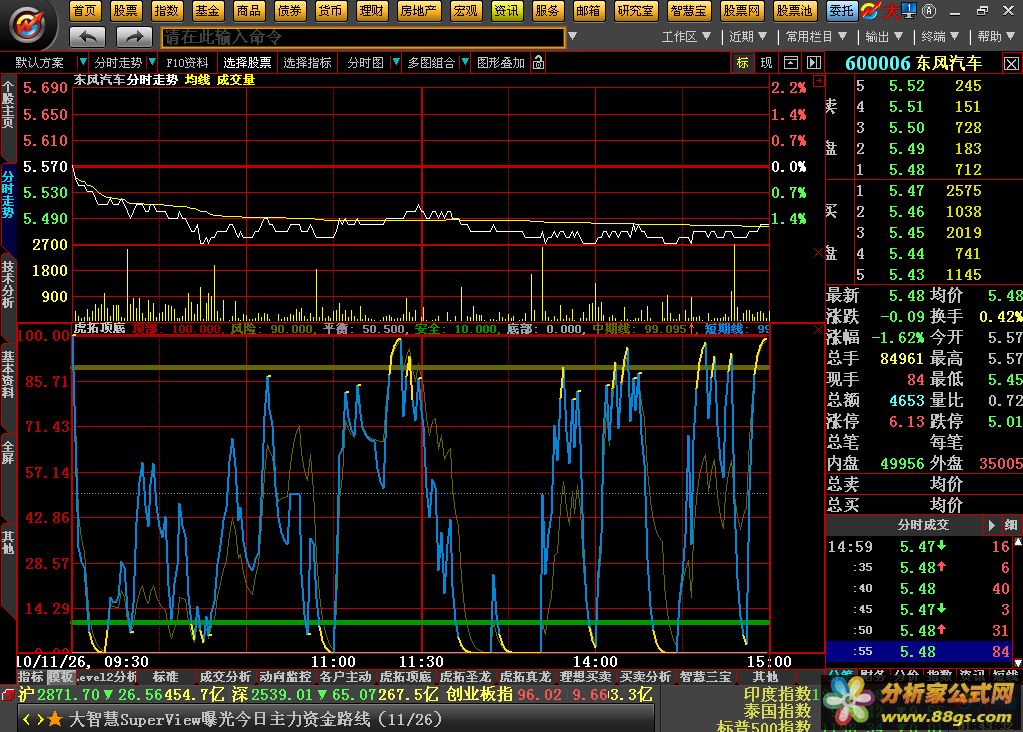Select the 虎拓顶底 indicator tab
Screen dimensions: 1023x732
[405, 677]
